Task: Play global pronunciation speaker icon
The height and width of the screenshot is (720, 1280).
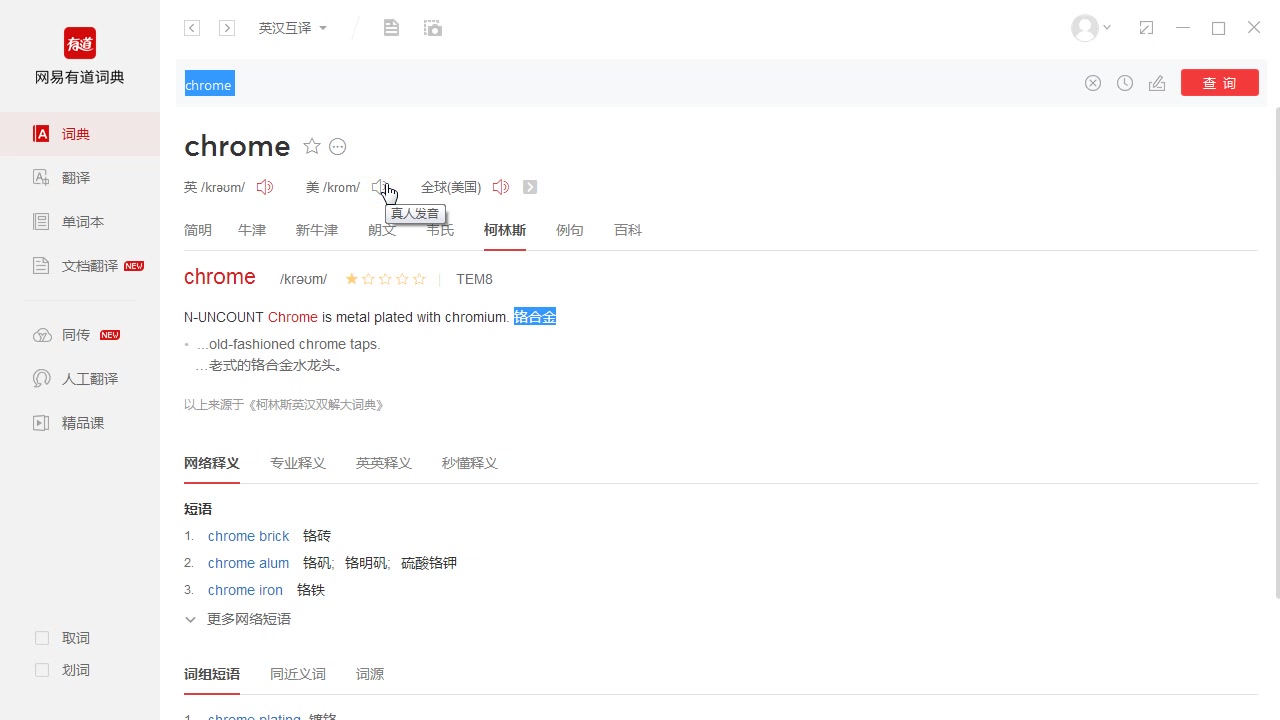Action: [501, 187]
